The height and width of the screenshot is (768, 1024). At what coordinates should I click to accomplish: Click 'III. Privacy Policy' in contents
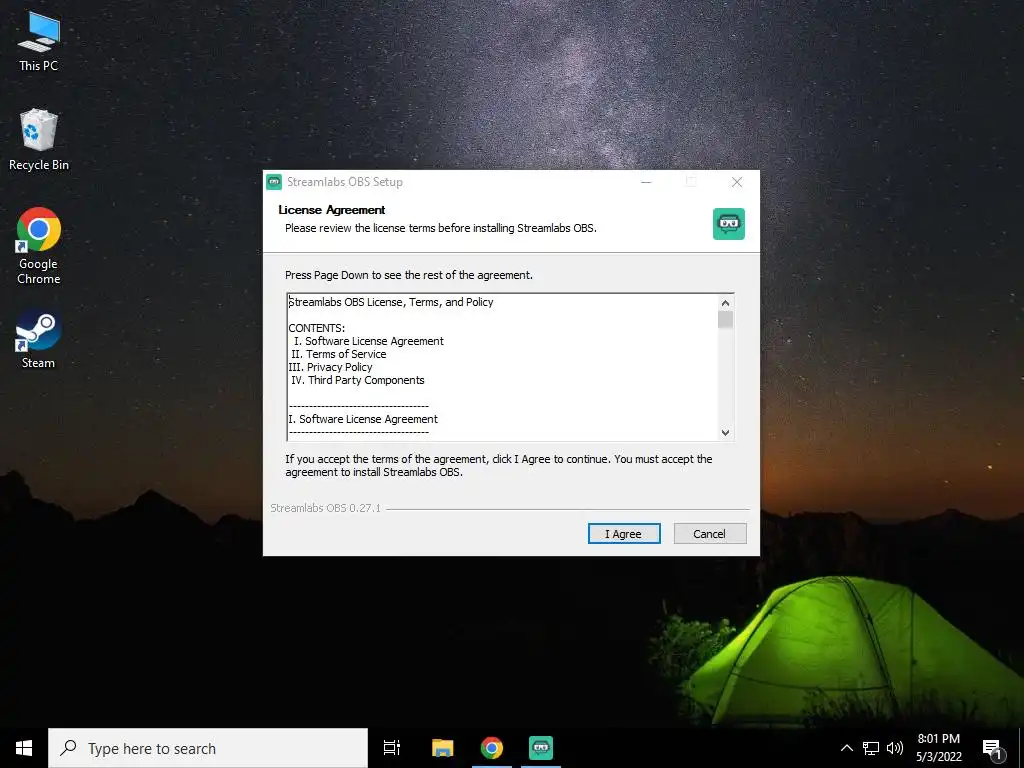(x=330, y=367)
